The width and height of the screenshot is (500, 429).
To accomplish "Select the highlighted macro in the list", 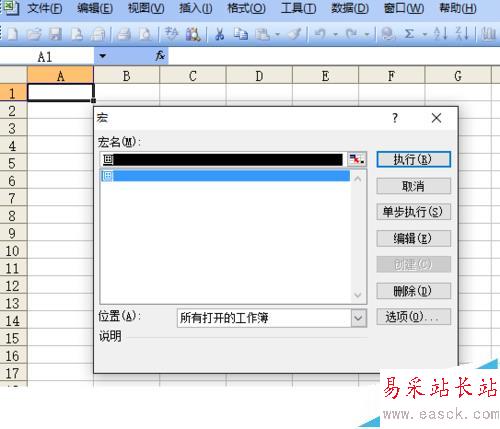I will click(x=225, y=176).
